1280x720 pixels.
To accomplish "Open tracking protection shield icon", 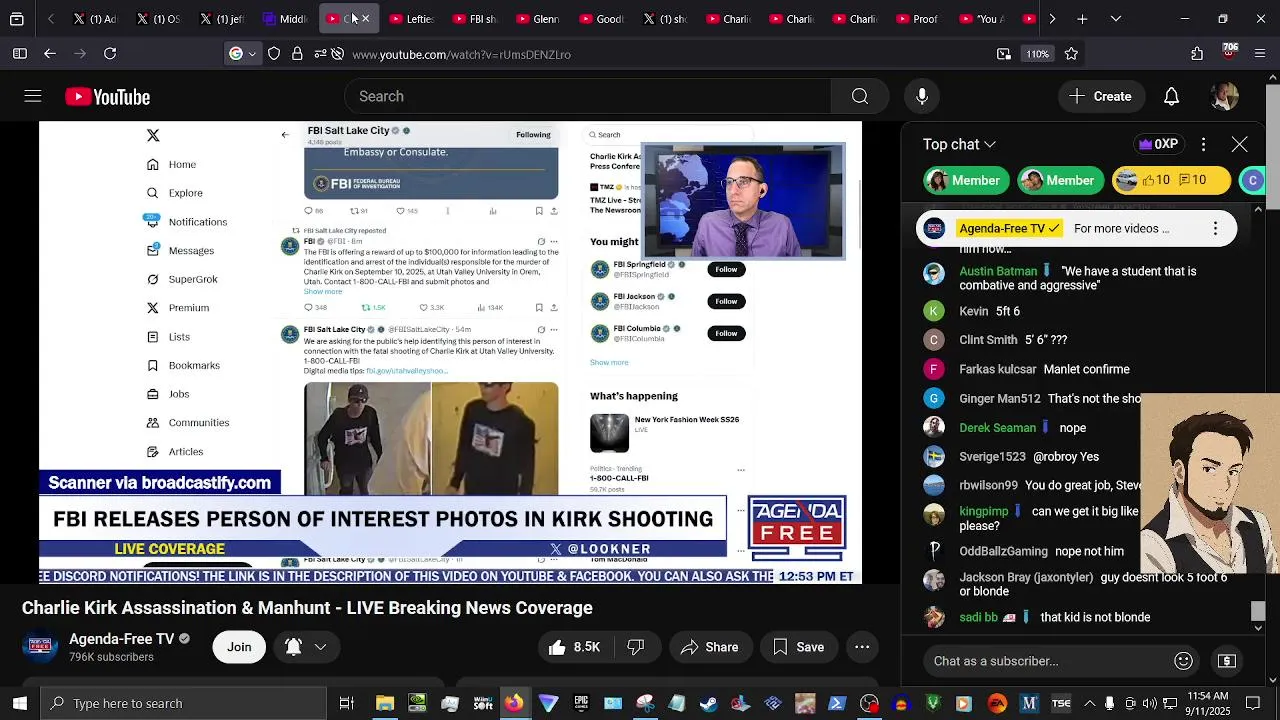I will (274, 54).
